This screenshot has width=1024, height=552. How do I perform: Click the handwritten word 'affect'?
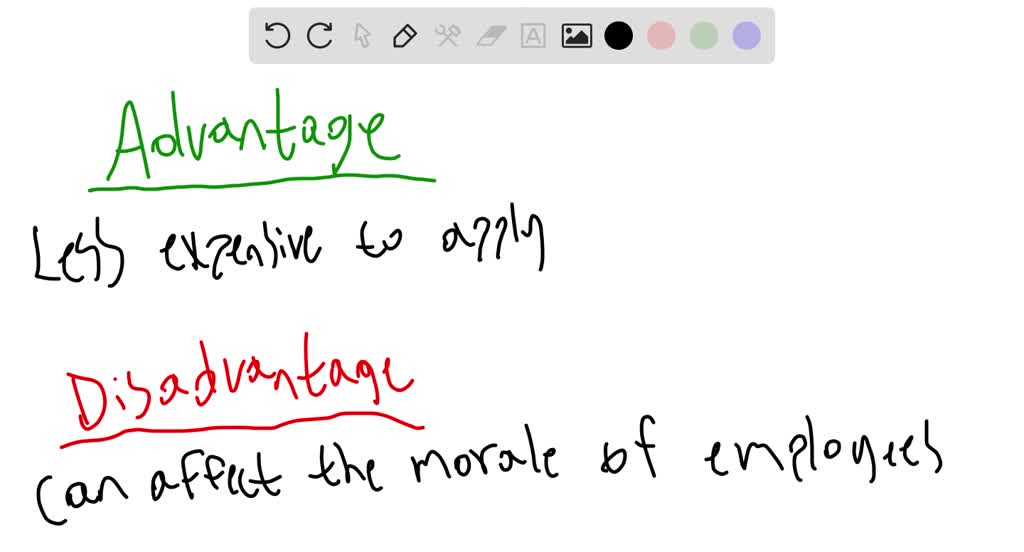215,476
